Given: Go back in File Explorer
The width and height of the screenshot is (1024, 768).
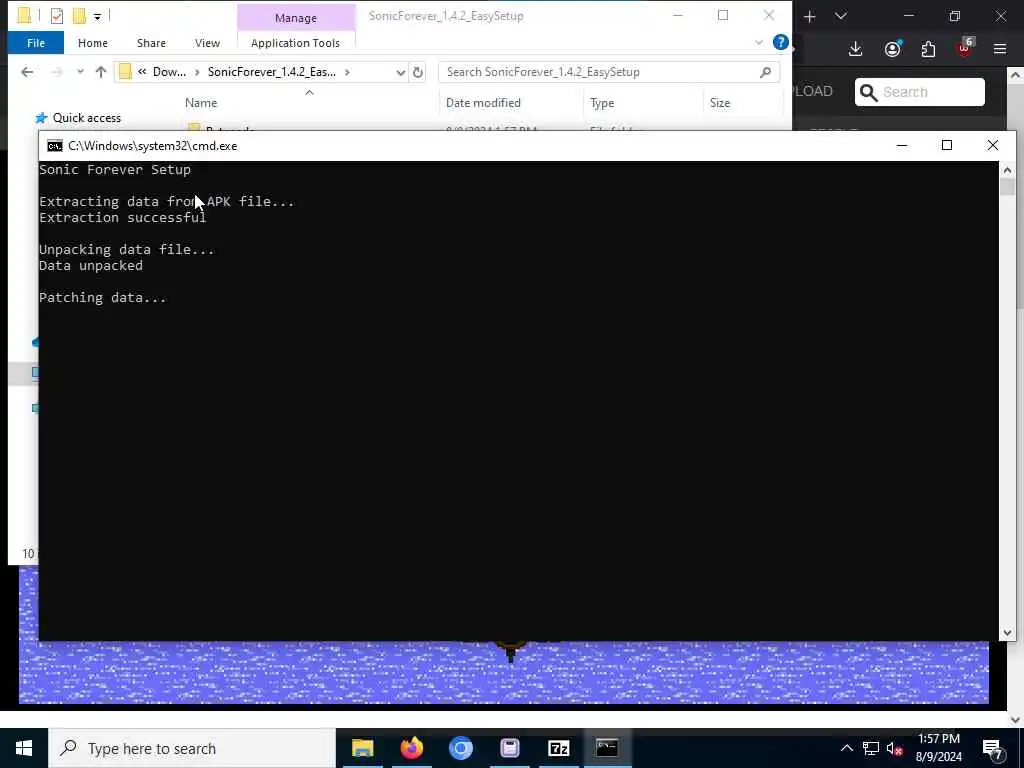Looking at the screenshot, I should tap(27, 72).
